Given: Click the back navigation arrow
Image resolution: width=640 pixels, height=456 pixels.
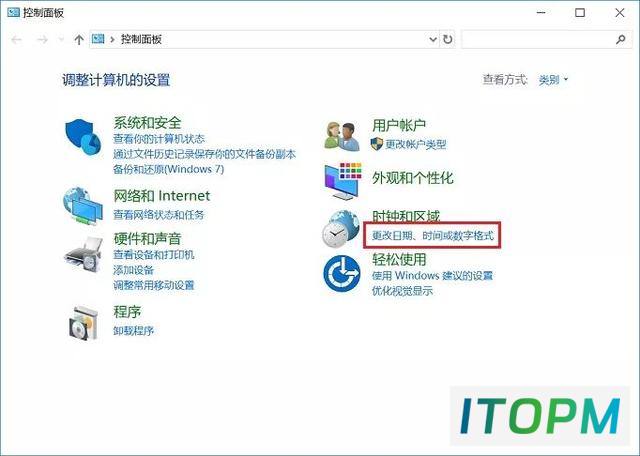Looking at the screenshot, I should click(17, 40).
